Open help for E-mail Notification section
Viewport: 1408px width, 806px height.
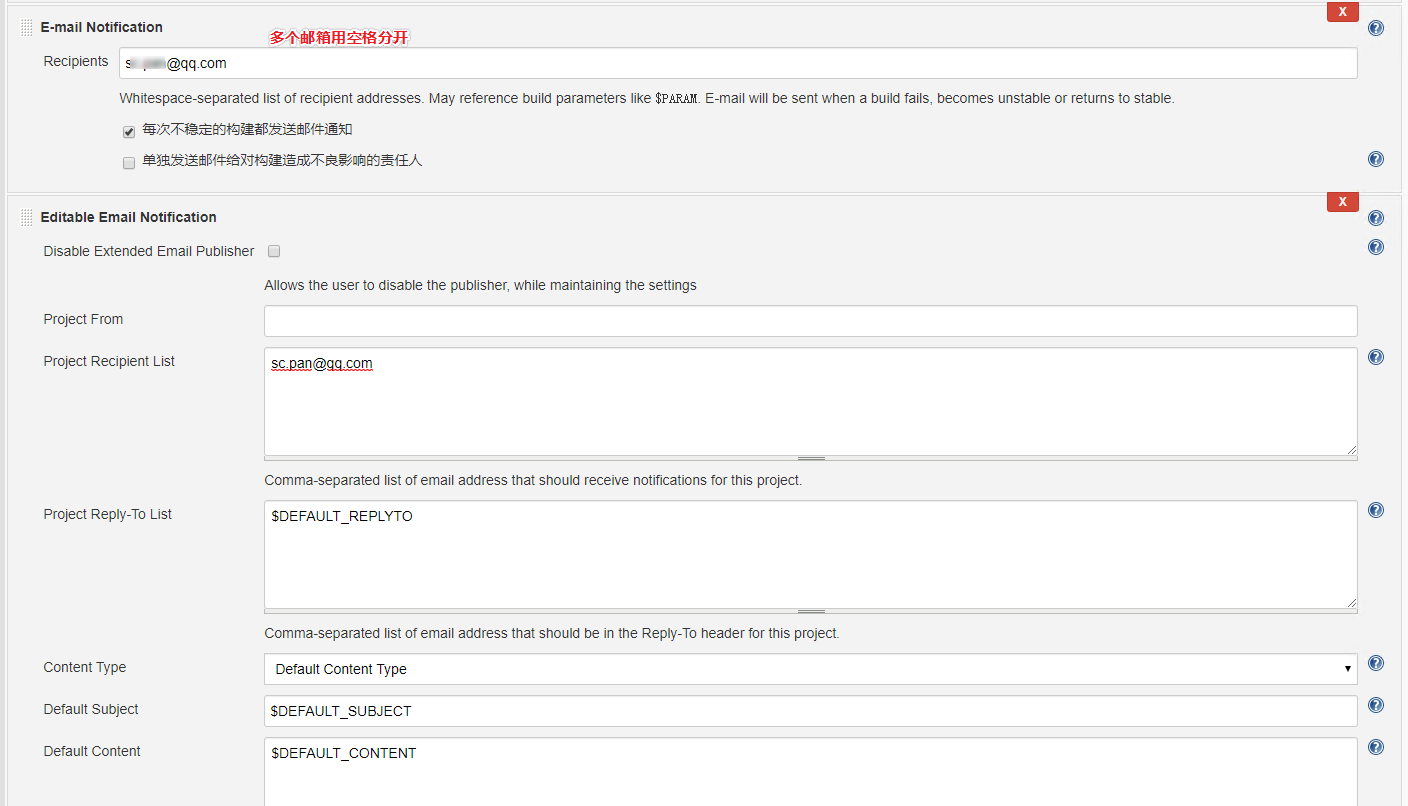(1376, 28)
